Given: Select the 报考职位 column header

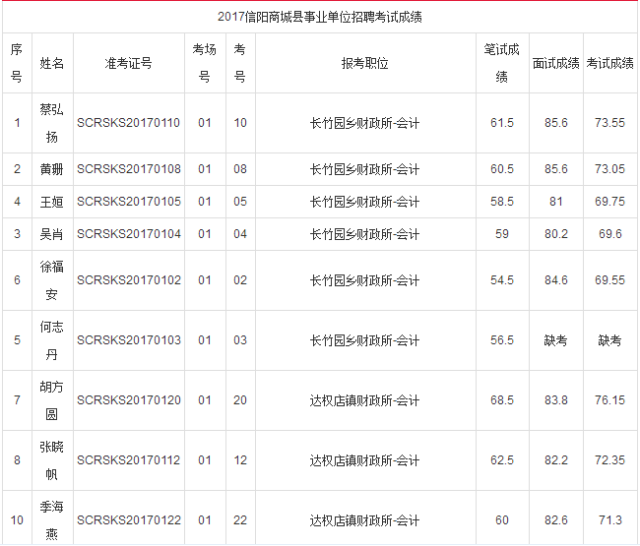Looking at the screenshot, I should tap(365, 63).
